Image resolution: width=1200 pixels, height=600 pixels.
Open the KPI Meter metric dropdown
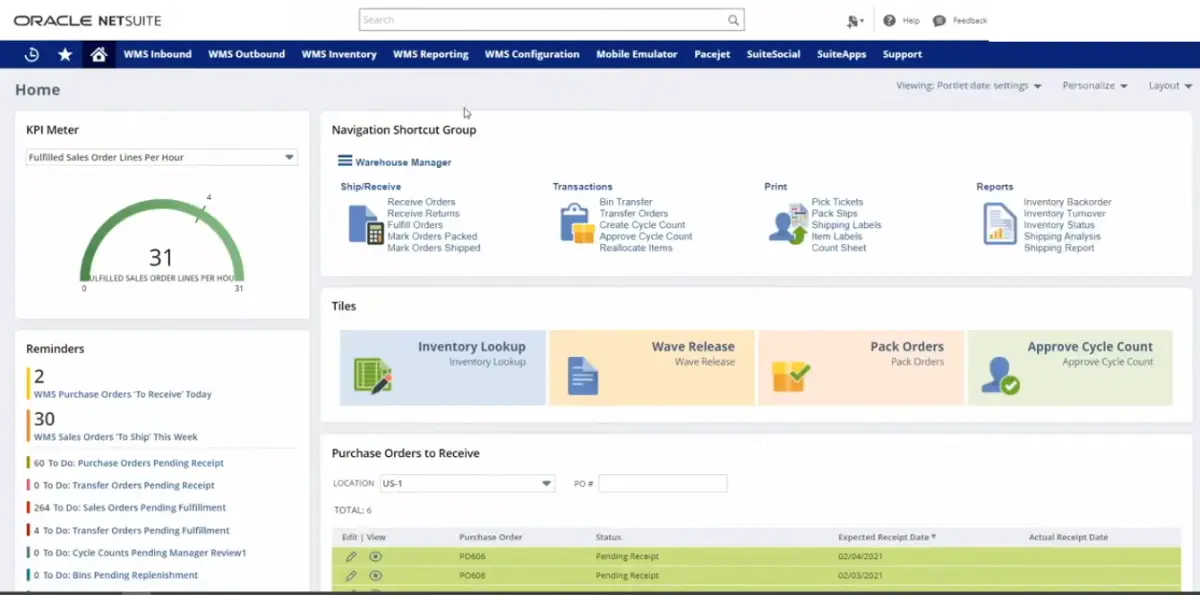(161, 157)
